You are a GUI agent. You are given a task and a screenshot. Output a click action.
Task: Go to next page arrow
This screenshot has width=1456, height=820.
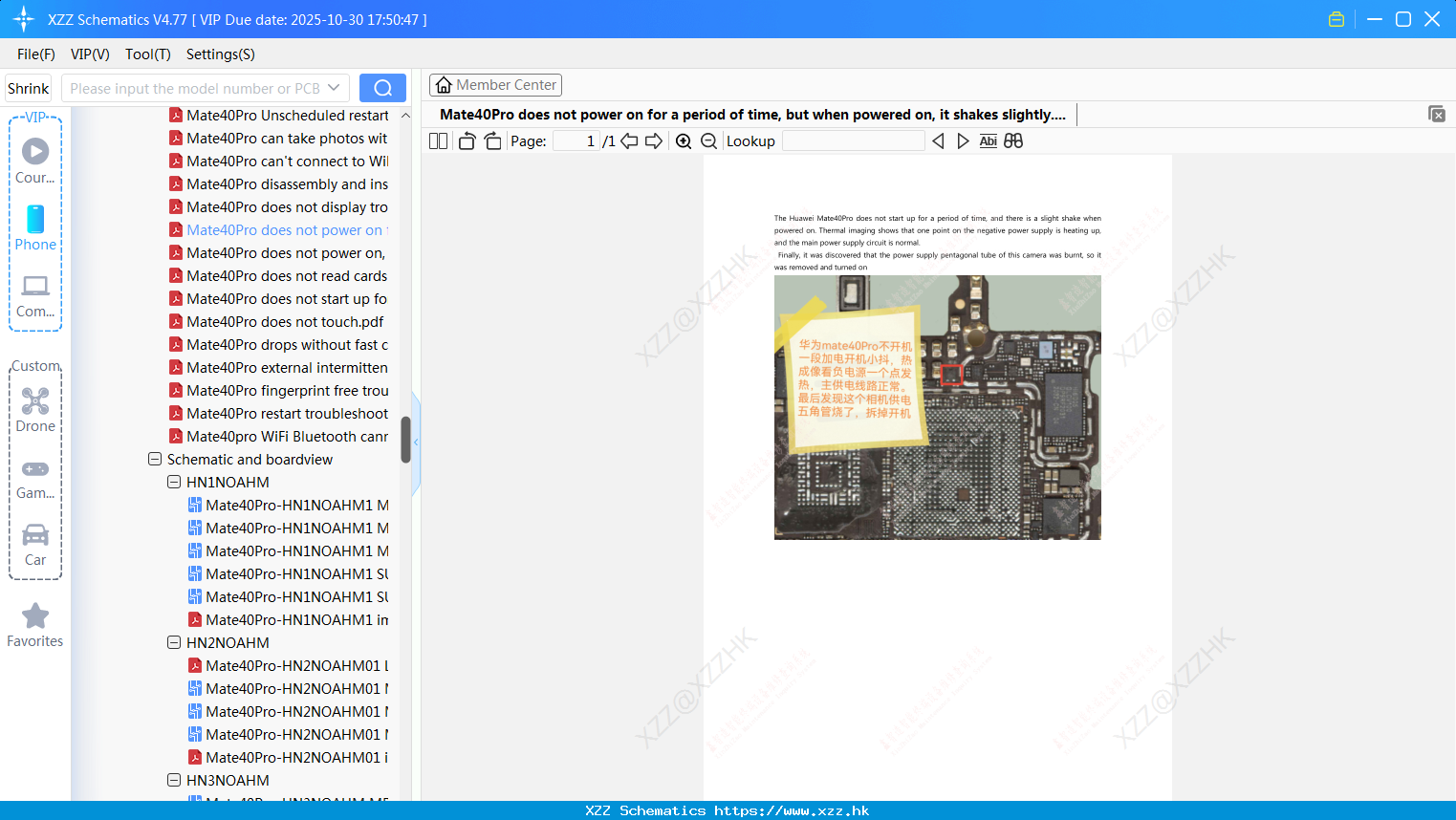654,140
